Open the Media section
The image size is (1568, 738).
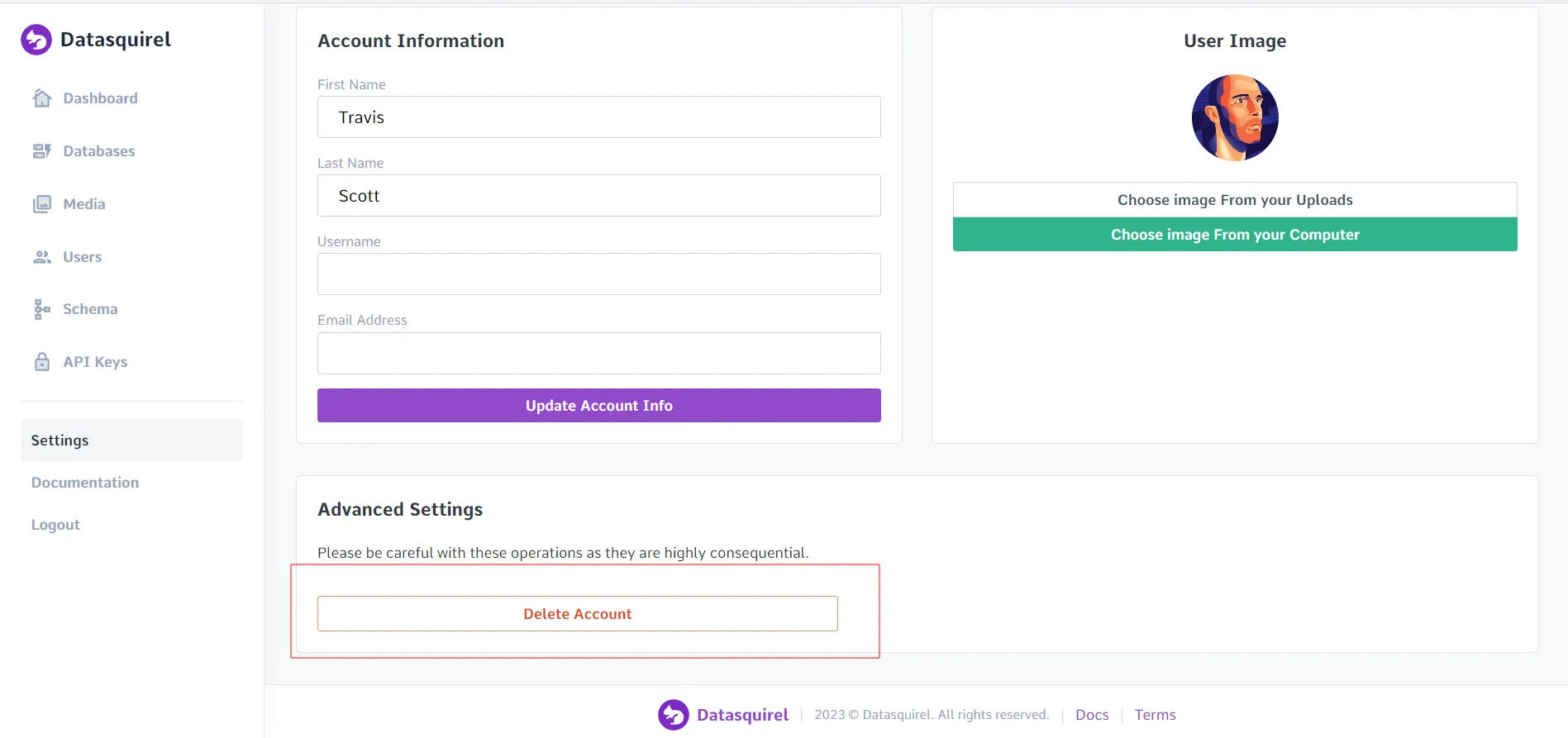(x=84, y=204)
